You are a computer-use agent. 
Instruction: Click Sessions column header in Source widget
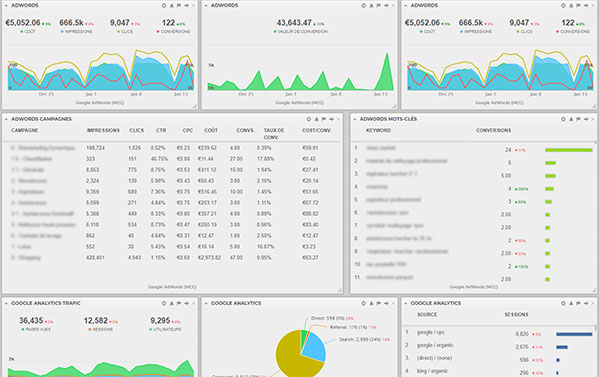tap(516, 315)
